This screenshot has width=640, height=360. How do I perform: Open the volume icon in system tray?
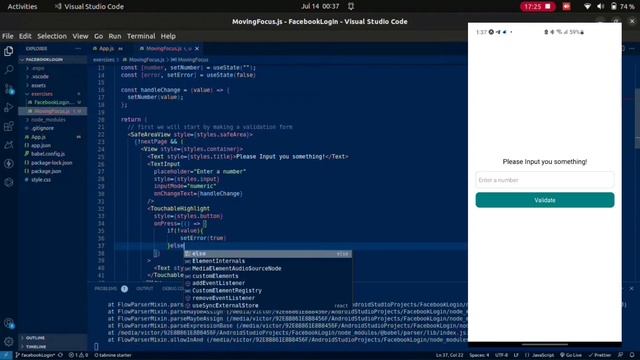[x=600, y=7]
